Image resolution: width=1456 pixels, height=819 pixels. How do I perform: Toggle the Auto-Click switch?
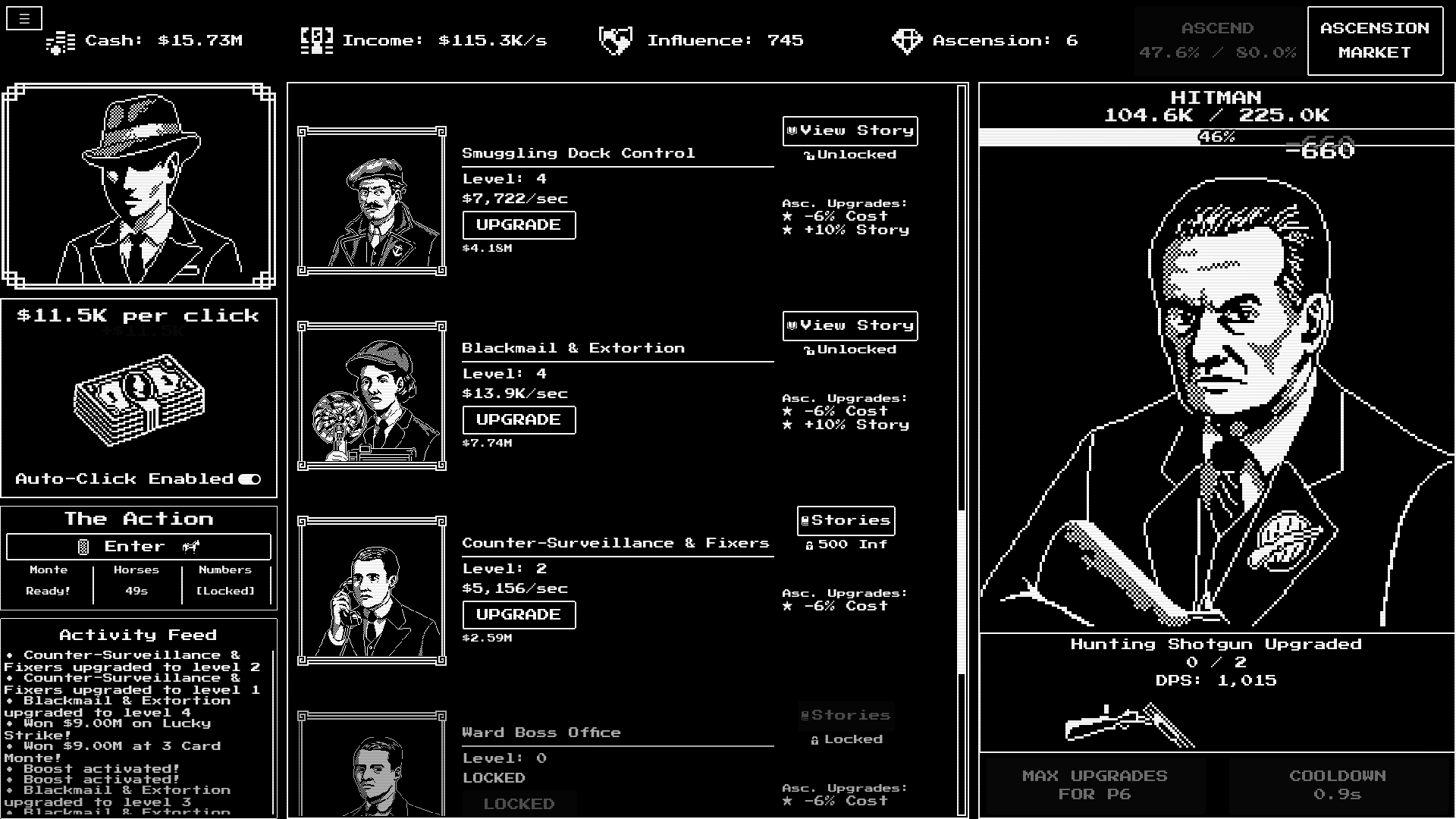coord(249,479)
